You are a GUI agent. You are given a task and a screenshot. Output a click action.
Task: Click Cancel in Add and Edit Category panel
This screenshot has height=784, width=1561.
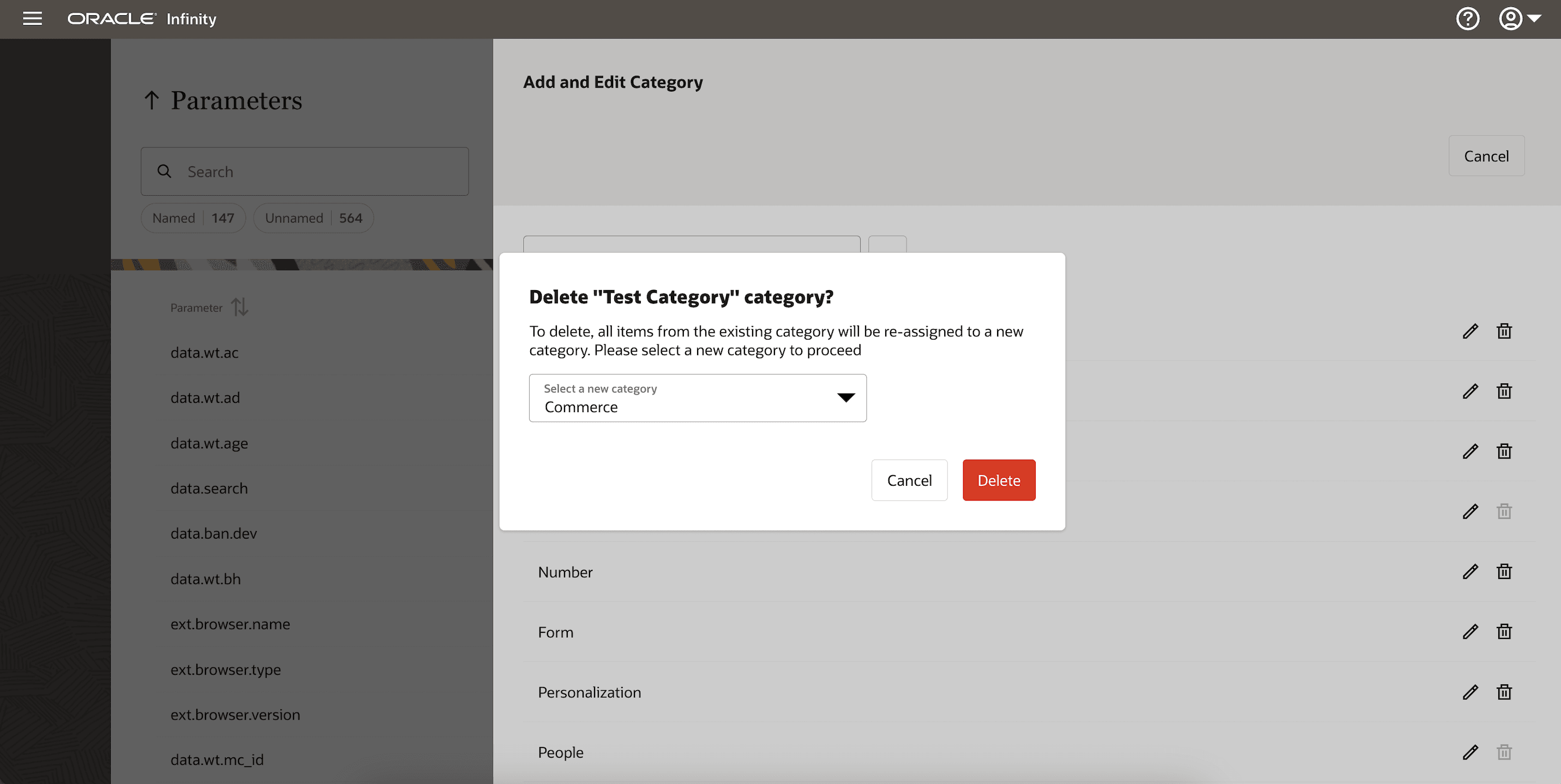coord(1486,156)
